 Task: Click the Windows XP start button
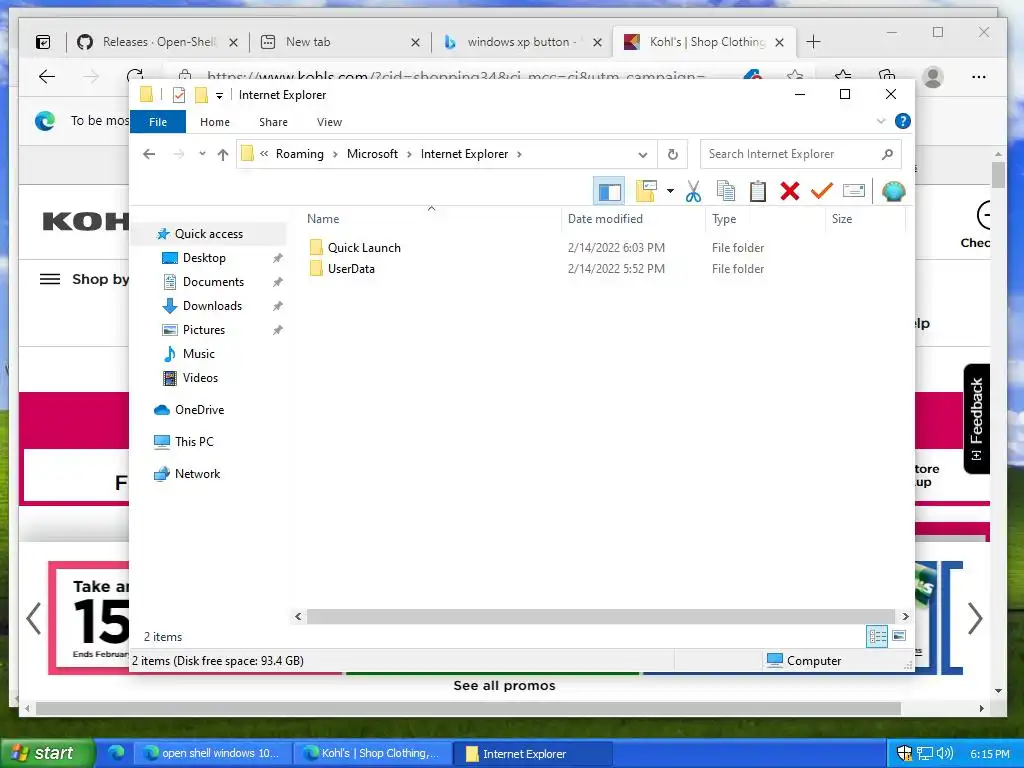click(47, 753)
